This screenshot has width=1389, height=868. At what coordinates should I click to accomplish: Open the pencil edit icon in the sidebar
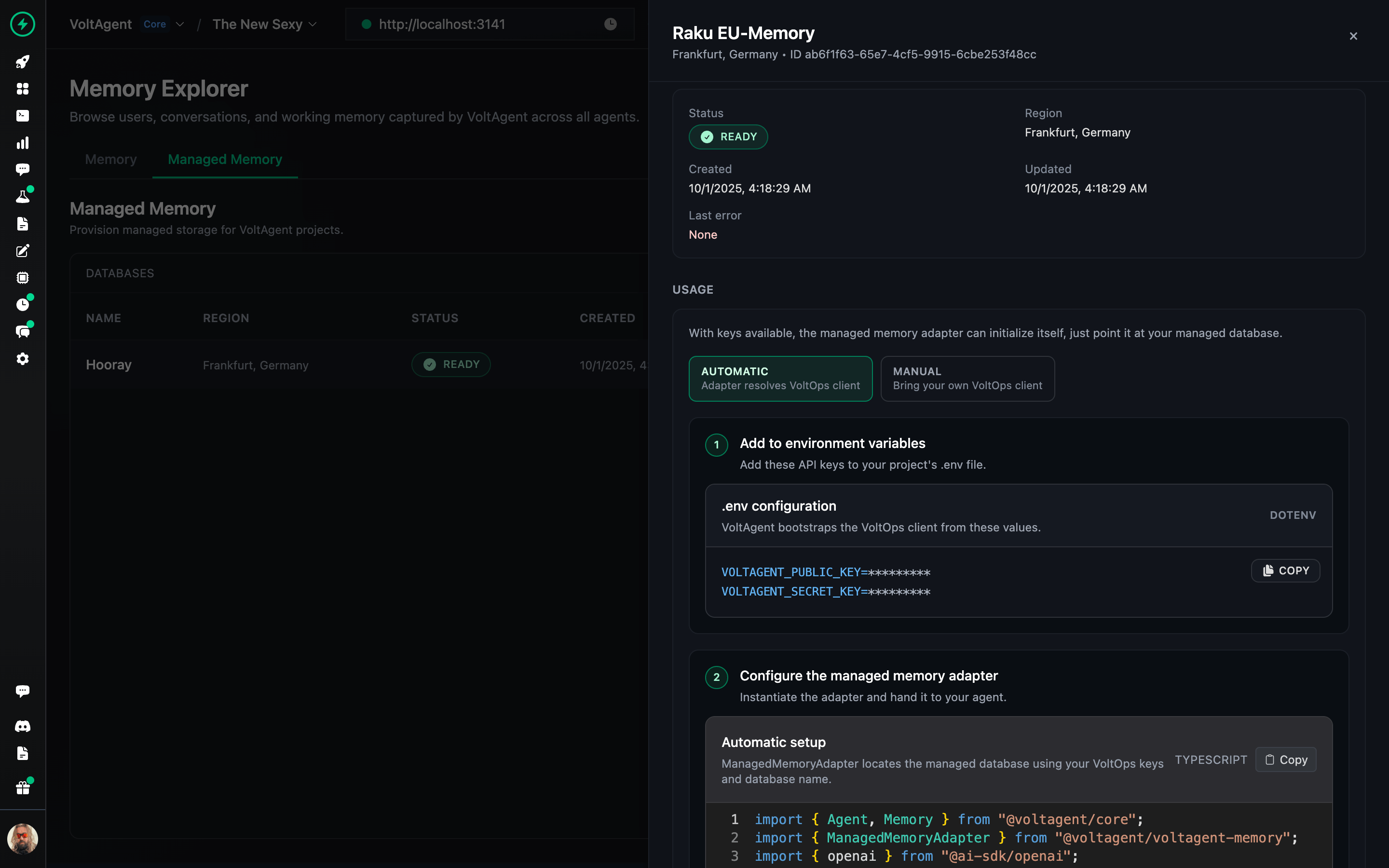click(x=22, y=251)
